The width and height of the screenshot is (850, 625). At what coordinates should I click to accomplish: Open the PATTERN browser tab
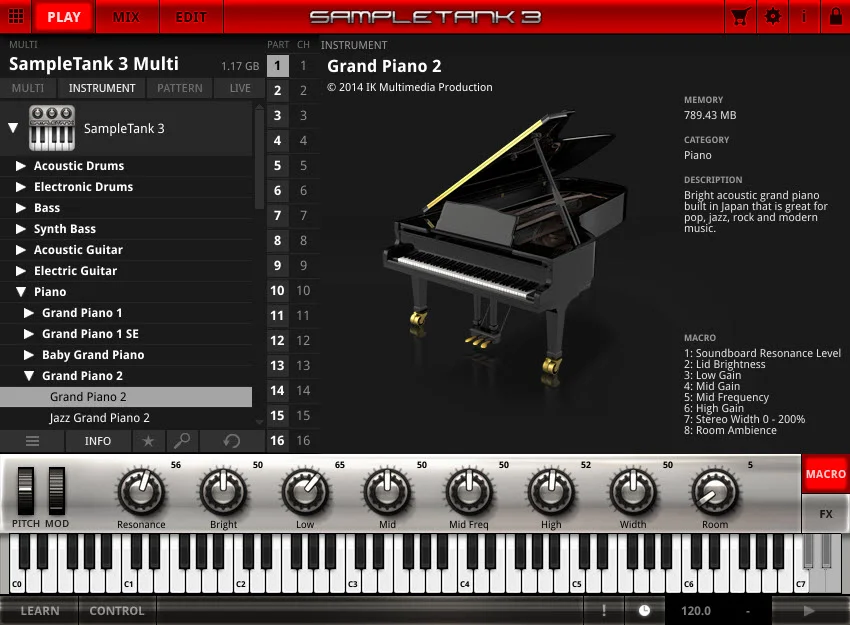pos(180,88)
